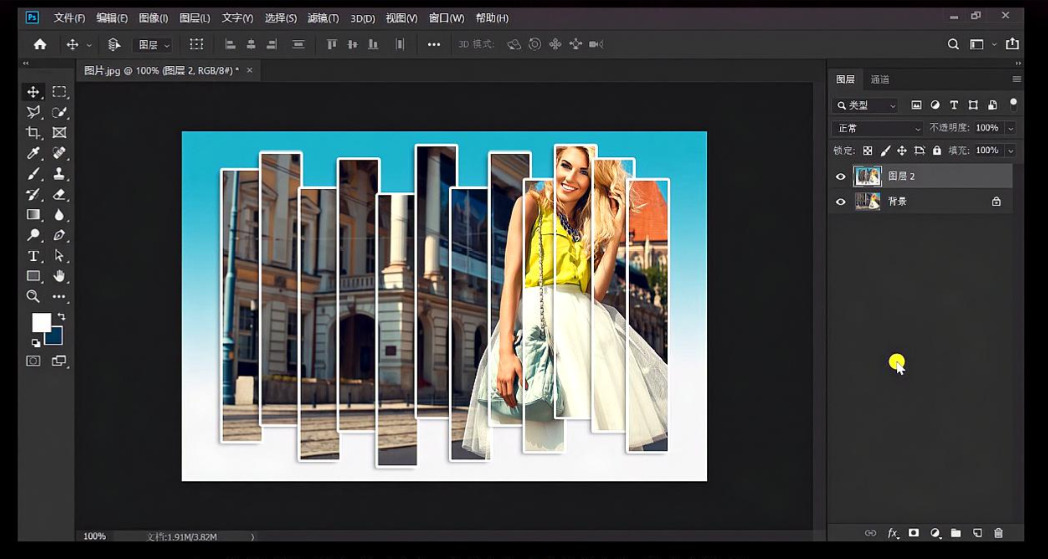Image resolution: width=1048 pixels, height=559 pixels.
Task: Click the fx layer style icon
Action: pyautogui.click(x=893, y=533)
